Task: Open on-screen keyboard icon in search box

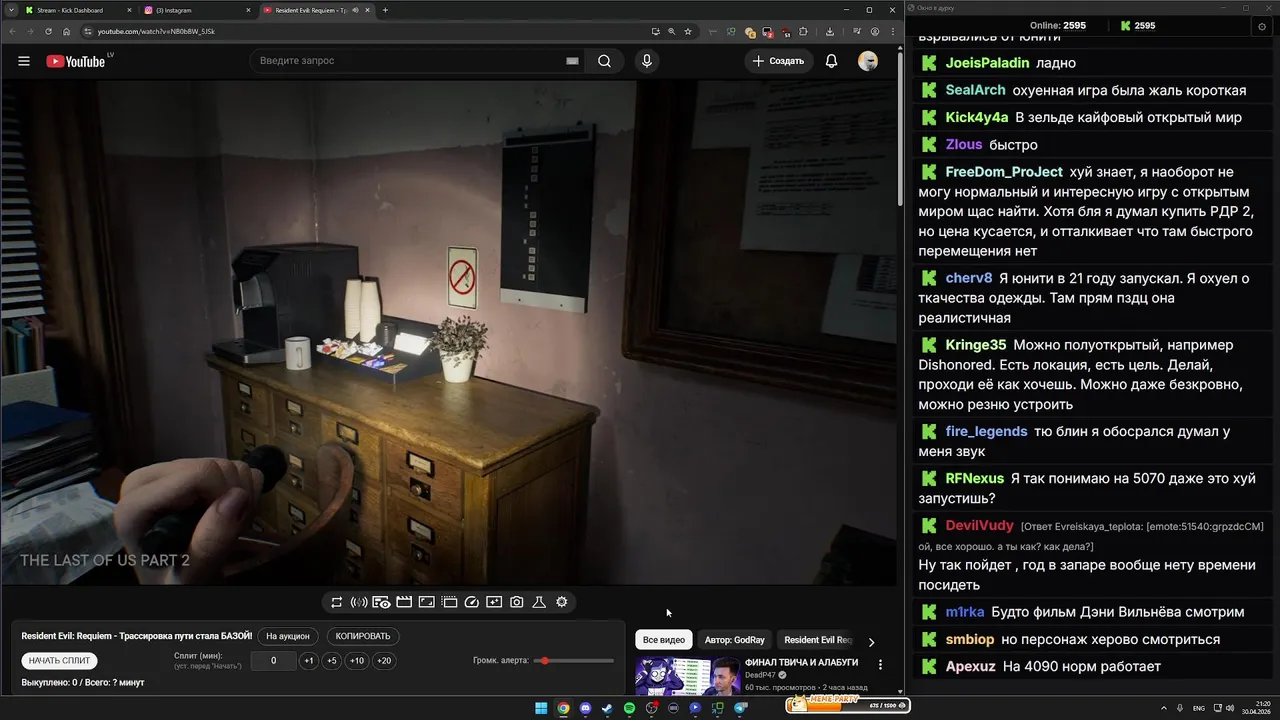Action: pyautogui.click(x=572, y=61)
